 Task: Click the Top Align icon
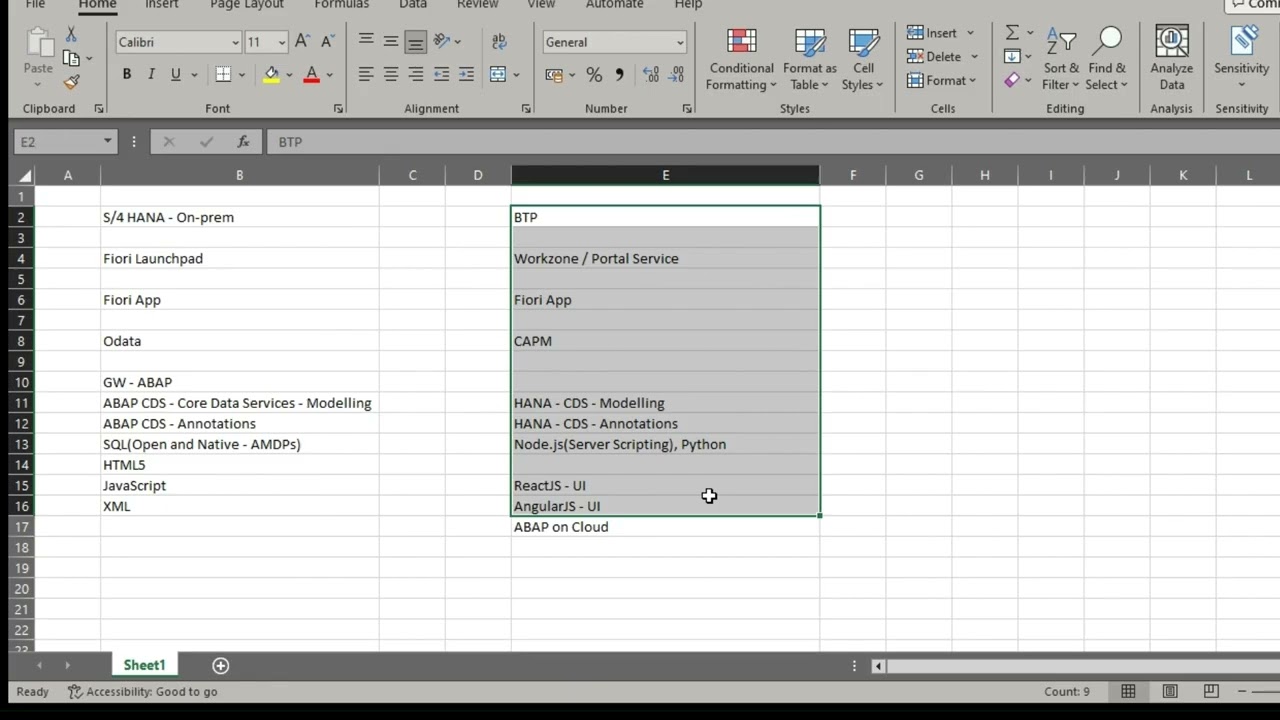(366, 41)
